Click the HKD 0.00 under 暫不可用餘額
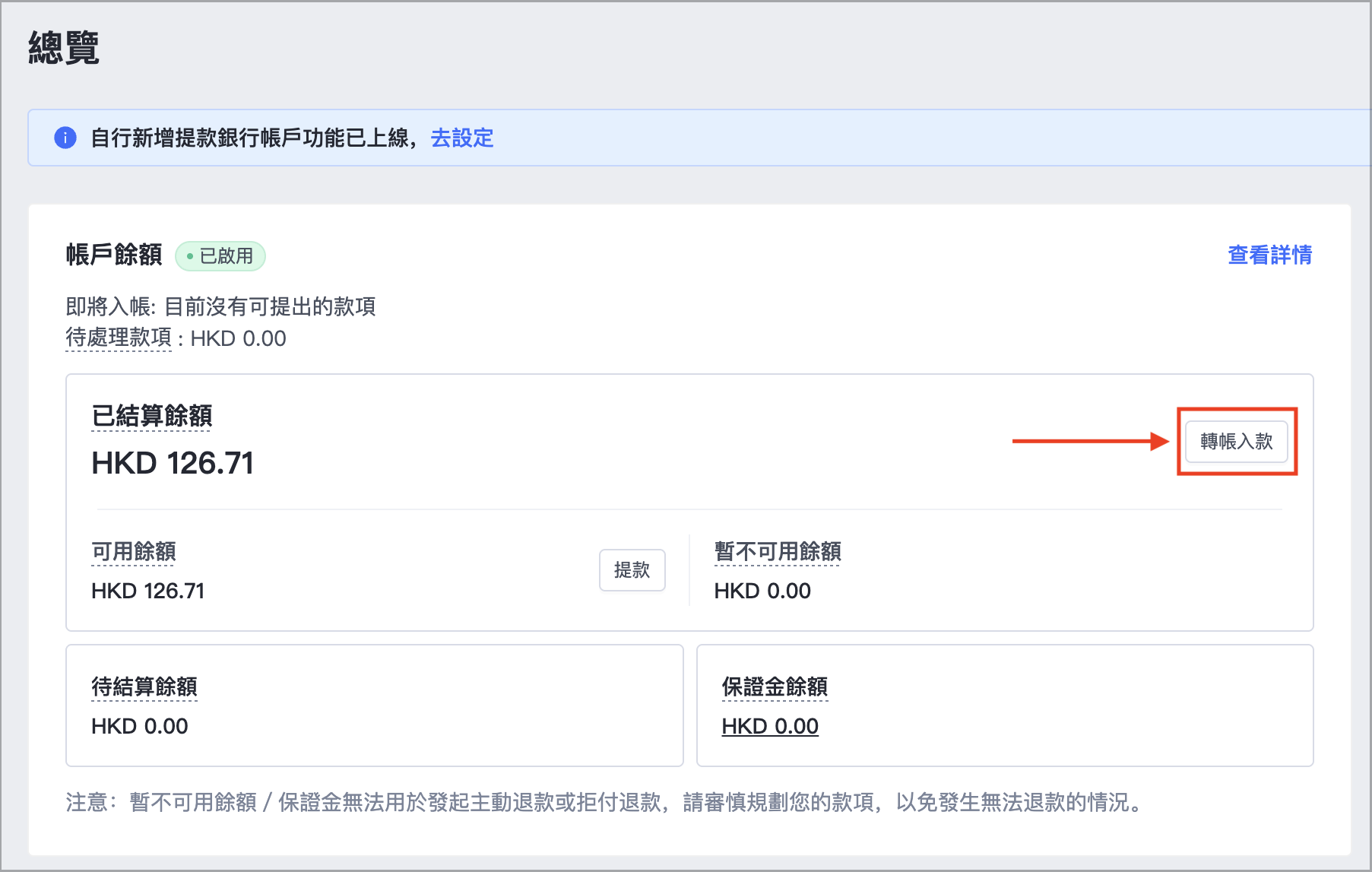Image resolution: width=1372 pixels, height=872 pixels. coord(762,591)
